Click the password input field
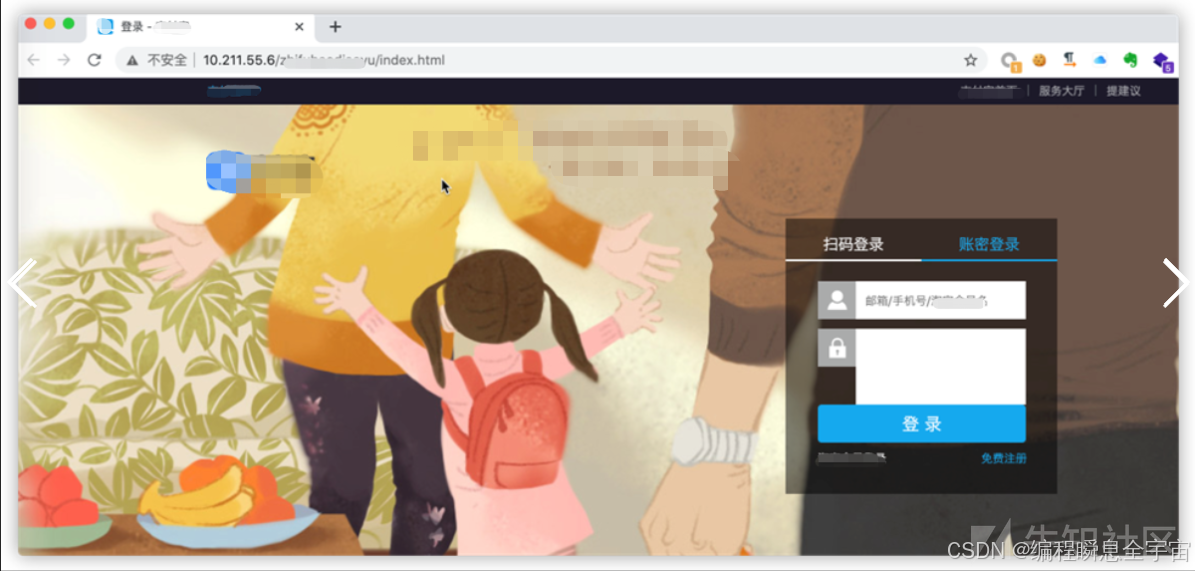Image resolution: width=1195 pixels, height=571 pixels. click(x=940, y=367)
